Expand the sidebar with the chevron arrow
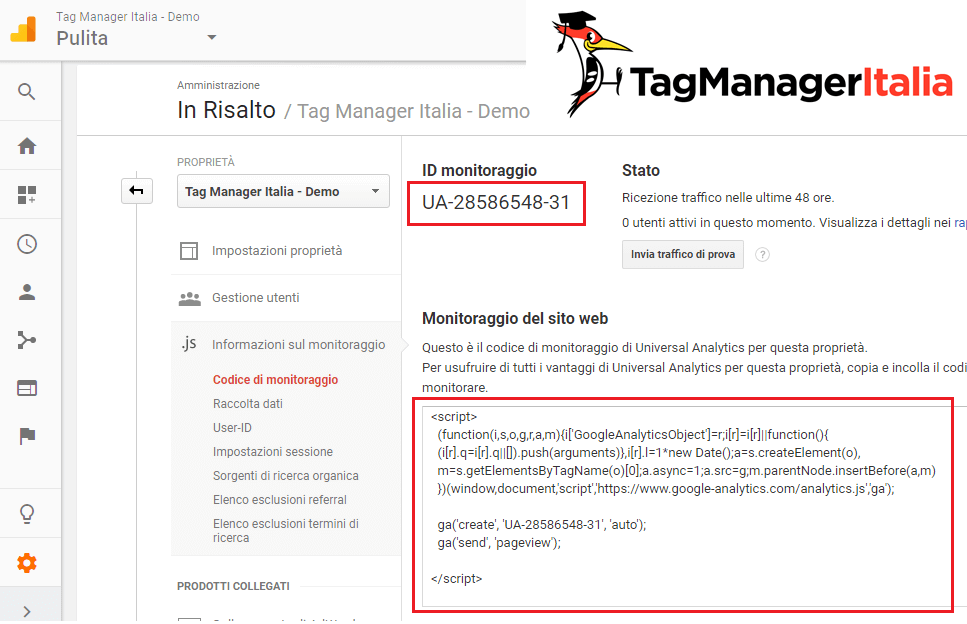The width and height of the screenshot is (967, 624). click(x=27, y=611)
